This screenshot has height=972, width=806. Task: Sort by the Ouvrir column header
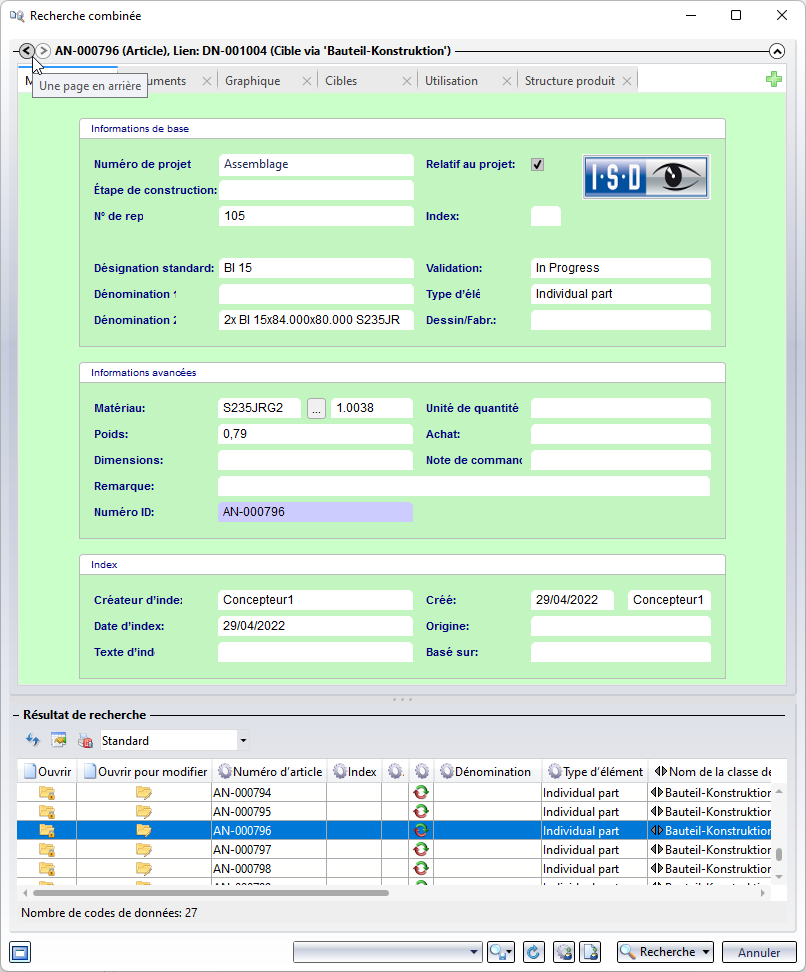[x=47, y=772]
